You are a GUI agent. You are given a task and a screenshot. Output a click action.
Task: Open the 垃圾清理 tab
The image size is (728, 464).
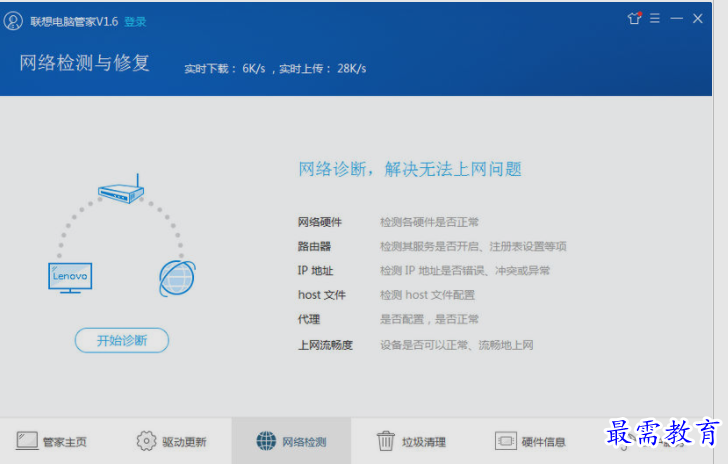[x=411, y=441]
